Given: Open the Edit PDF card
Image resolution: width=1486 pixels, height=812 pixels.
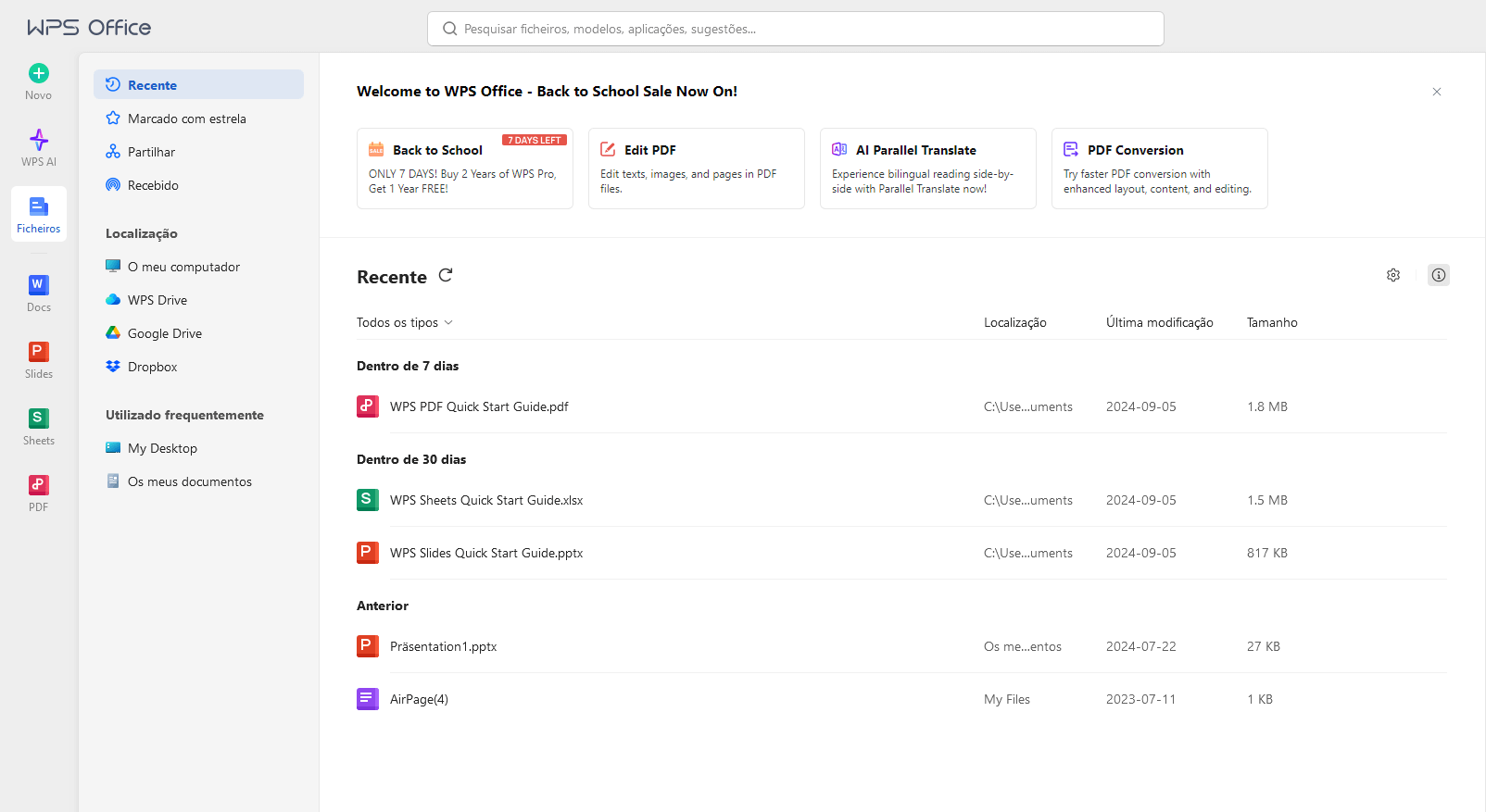Looking at the screenshot, I should (x=697, y=169).
